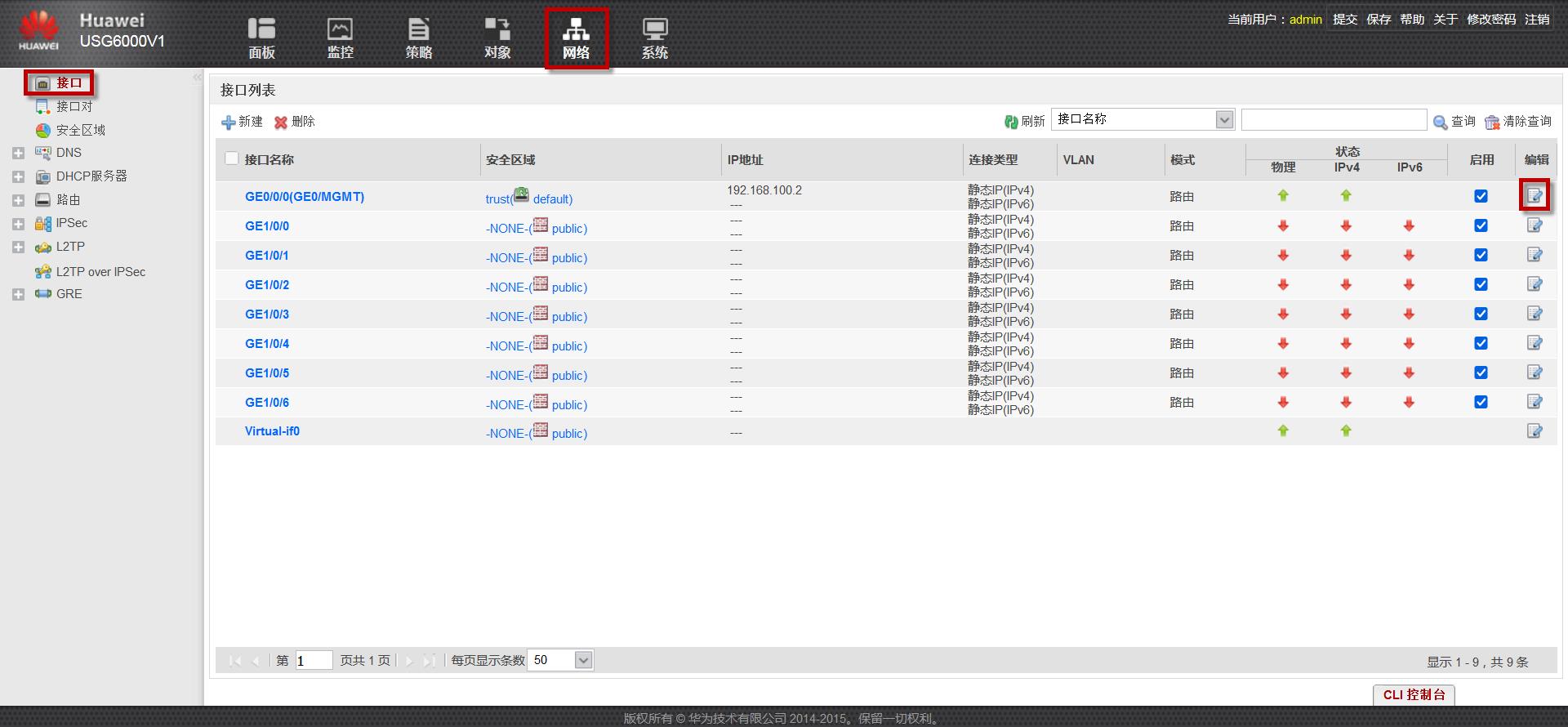
Task: Toggle 启用 checkbox for GE1/0/3
Action: 1481,314
